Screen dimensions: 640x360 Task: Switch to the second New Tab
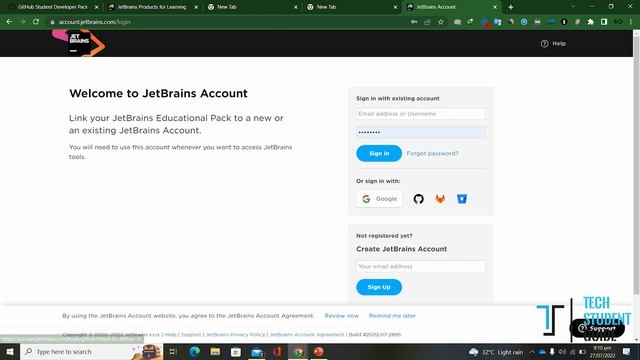click(326, 7)
